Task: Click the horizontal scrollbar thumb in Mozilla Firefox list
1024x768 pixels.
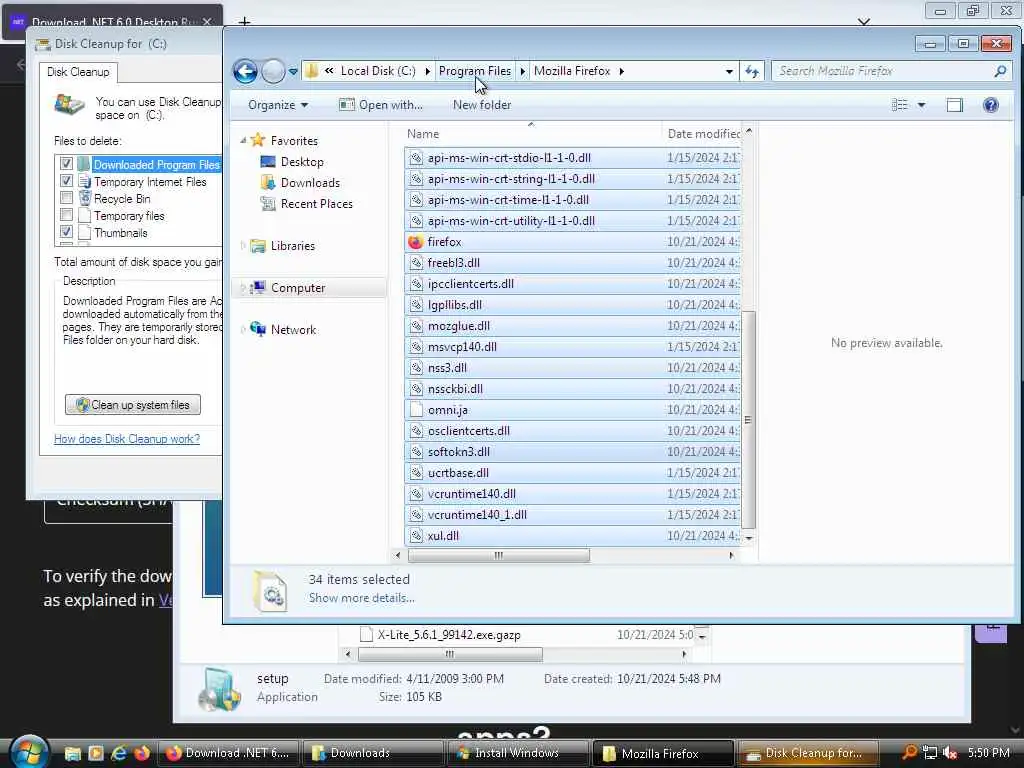Action: click(x=499, y=556)
